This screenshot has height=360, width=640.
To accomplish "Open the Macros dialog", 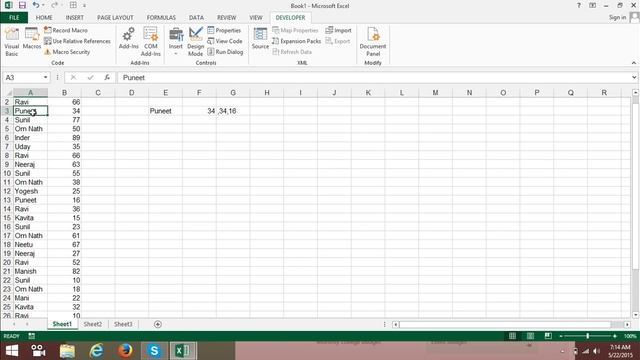I will click(31, 39).
